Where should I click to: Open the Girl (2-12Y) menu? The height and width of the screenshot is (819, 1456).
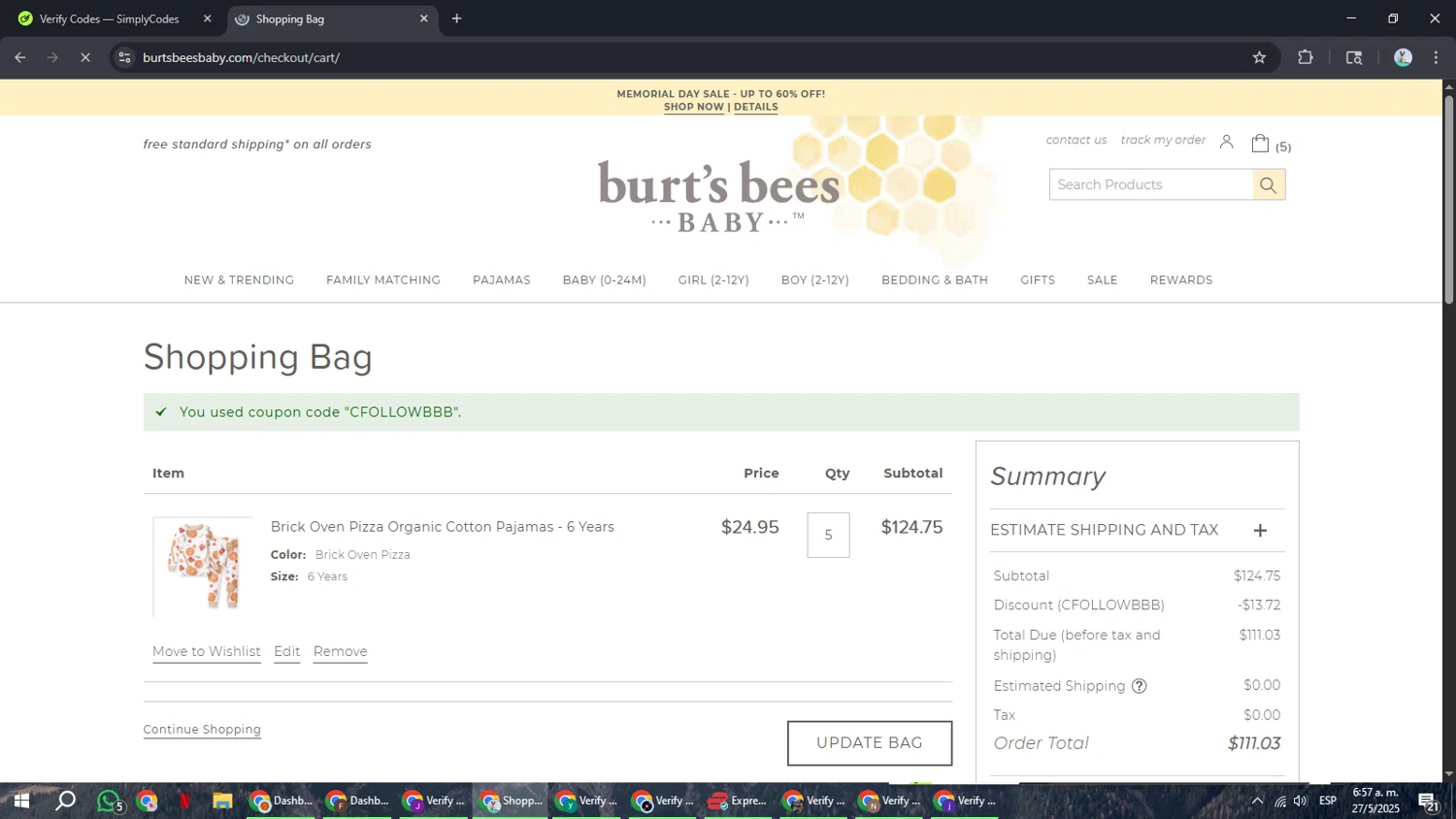[713, 280]
